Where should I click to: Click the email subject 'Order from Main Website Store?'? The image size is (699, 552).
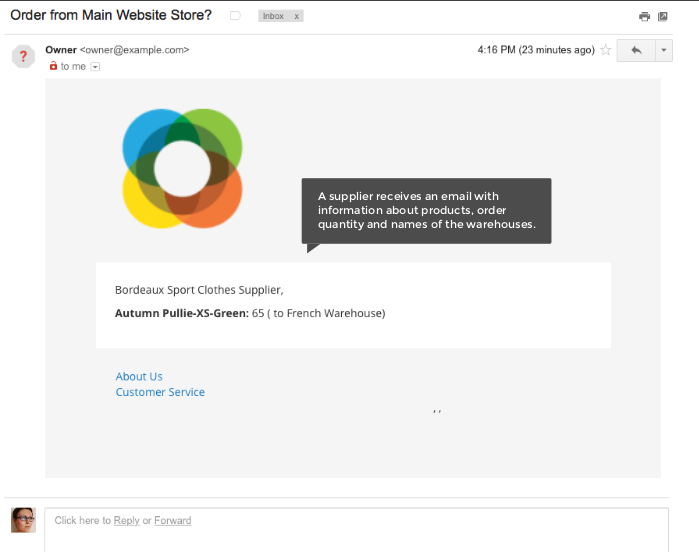111,15
